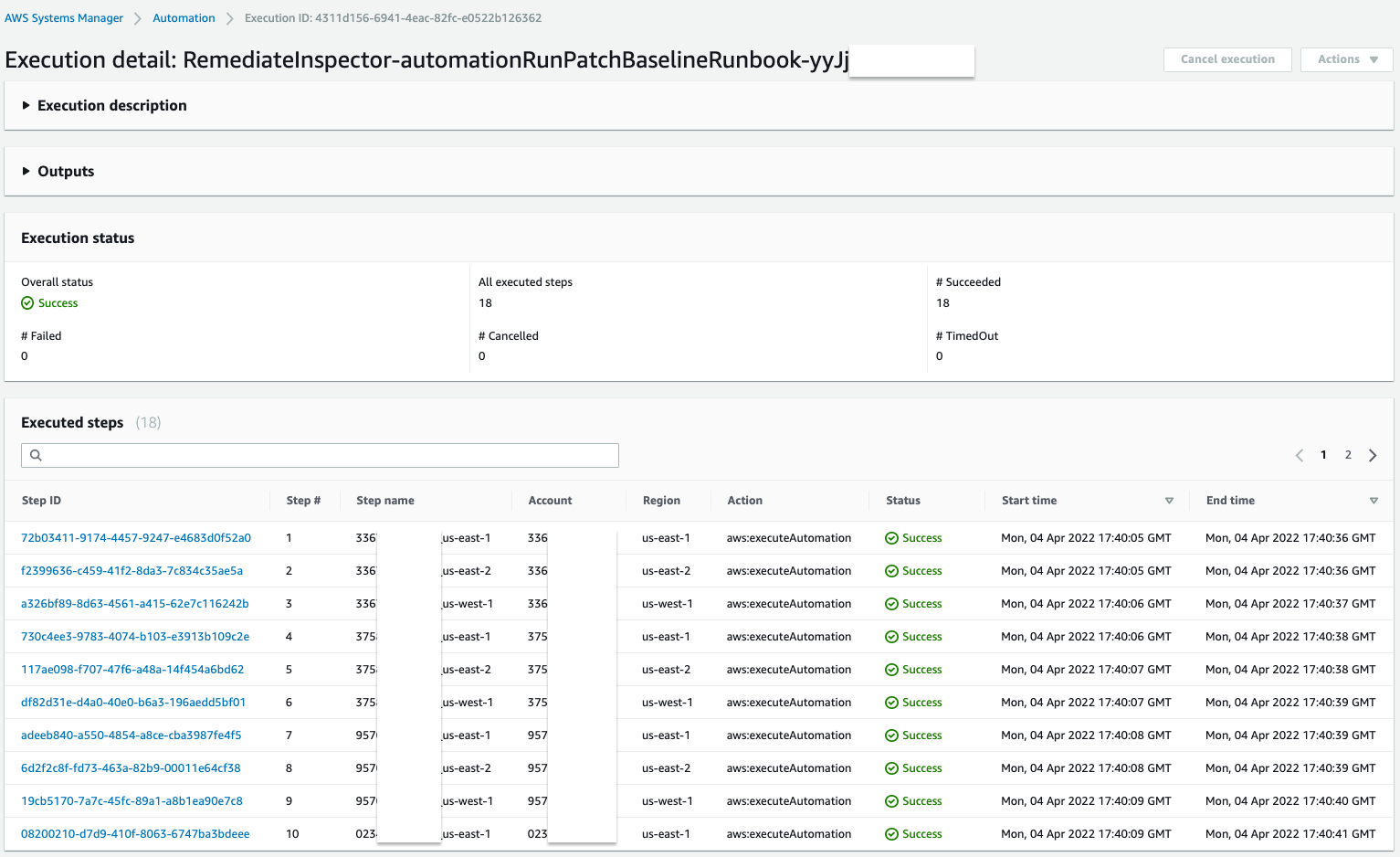Select page 2 of Executed steps
Viewport: 1400px width, 857px height.
click(x=1348, y=454)
